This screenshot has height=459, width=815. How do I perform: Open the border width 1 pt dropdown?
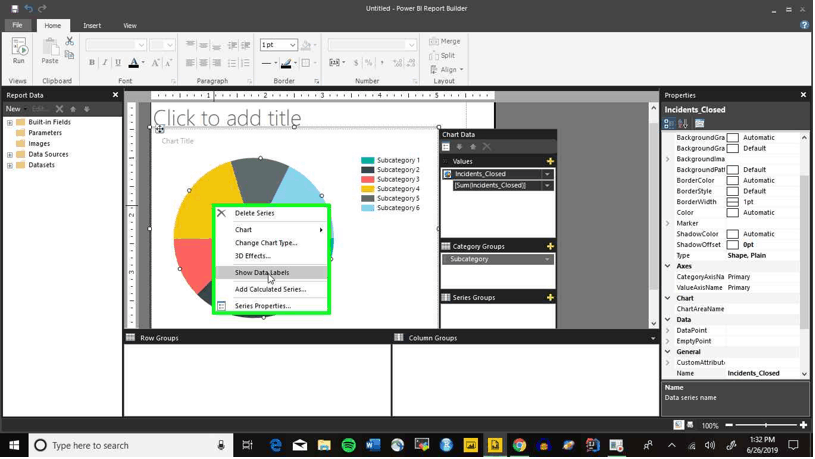pos(293,45)
